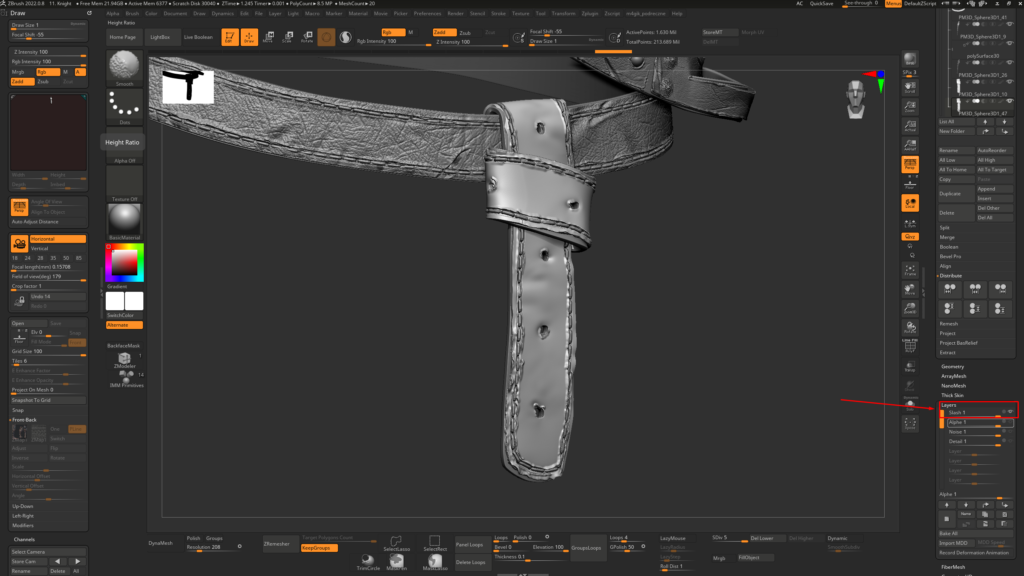Image resolution: width=1024 pixels, height=576 pixels.
Task: Expand the Thick Skin section
Action: (952, 395)
